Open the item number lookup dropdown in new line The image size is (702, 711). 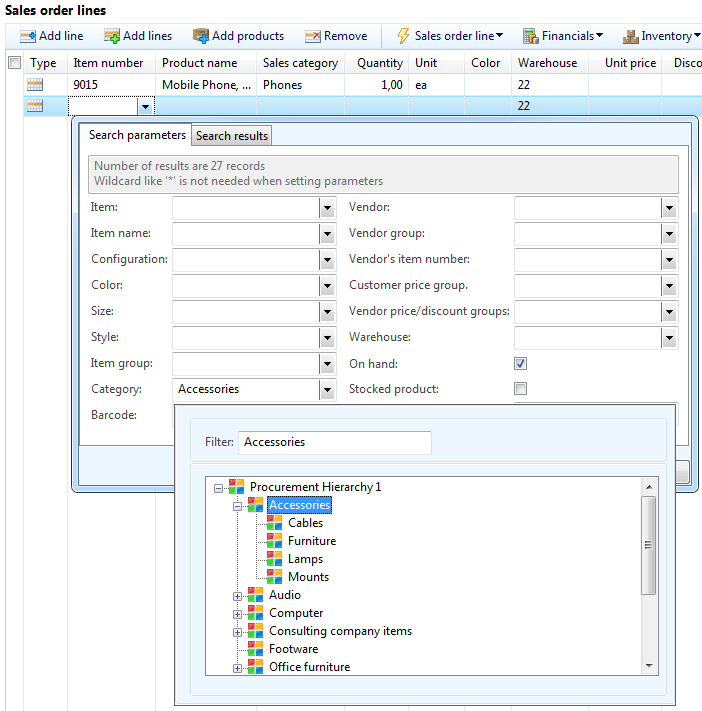click(145, 107)
